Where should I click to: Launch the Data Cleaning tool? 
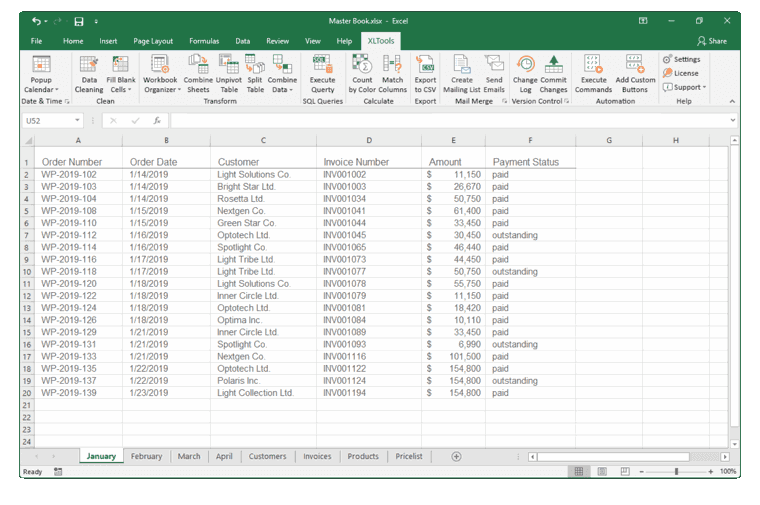89,74
